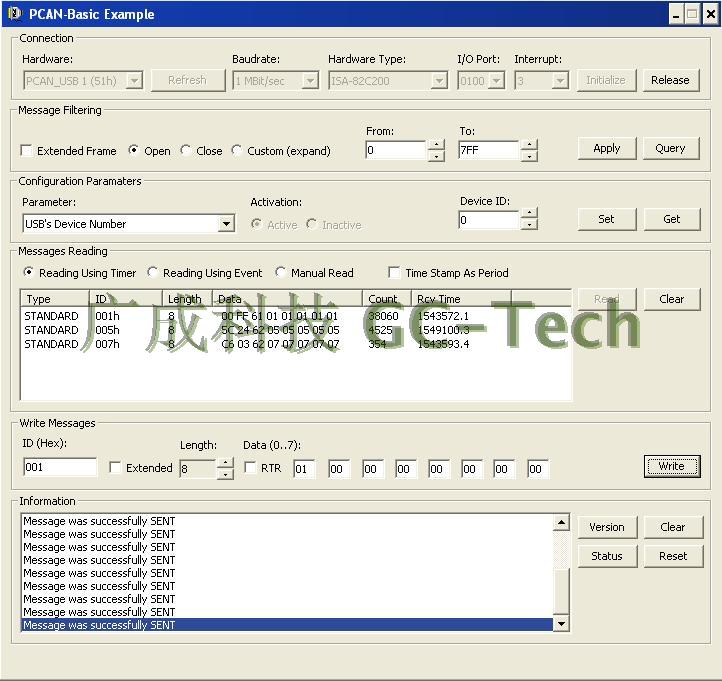
Task: Check Time Stamp As Period
Action: 394,273
